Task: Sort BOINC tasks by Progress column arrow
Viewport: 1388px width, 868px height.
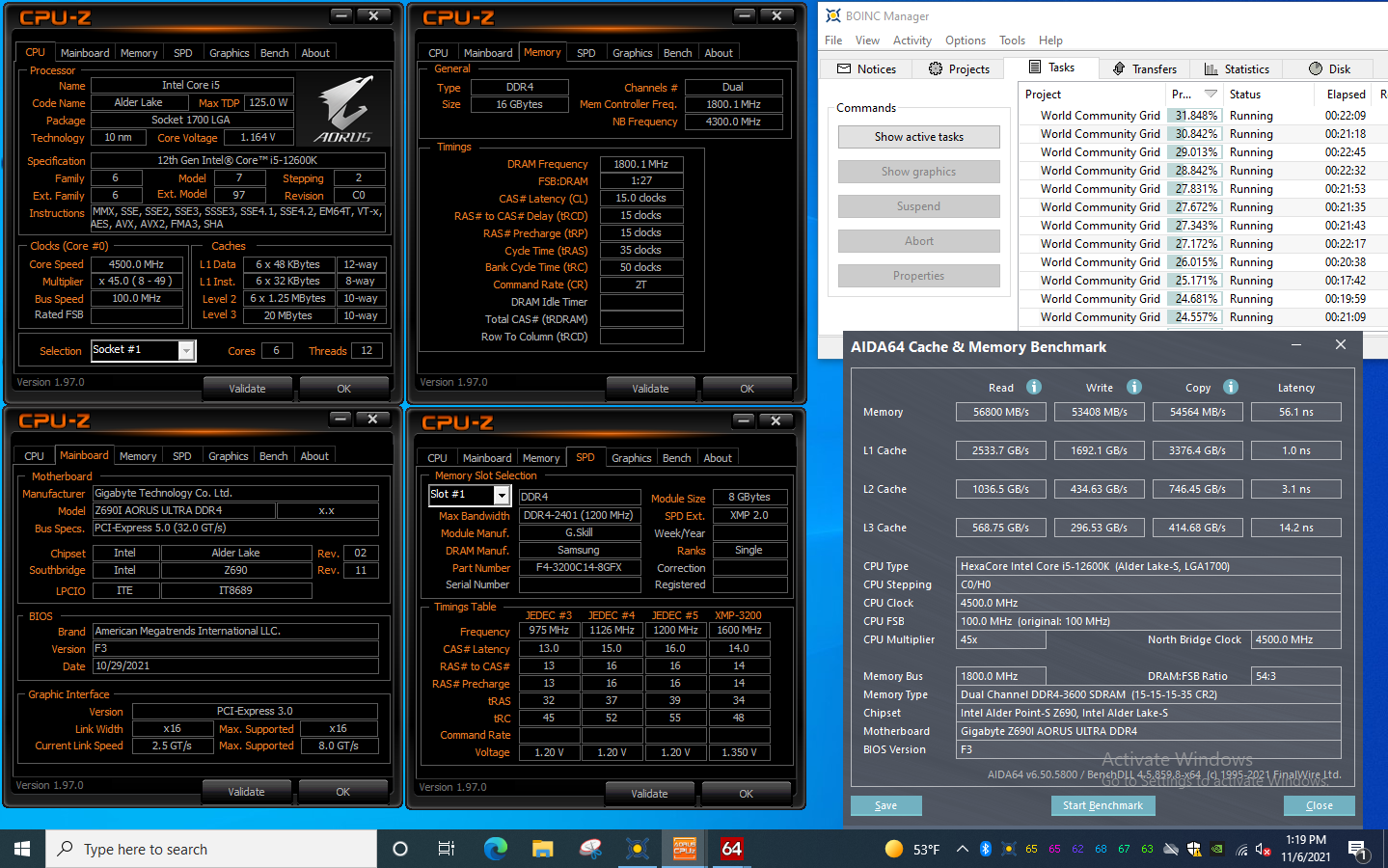Action: tap(1211, 94)
